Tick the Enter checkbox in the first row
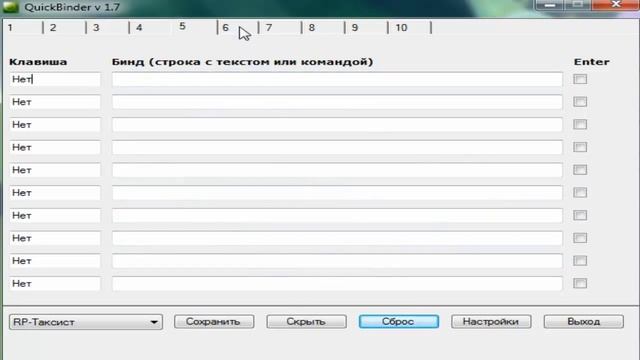 pyautogui.click(x=580, y=79)
